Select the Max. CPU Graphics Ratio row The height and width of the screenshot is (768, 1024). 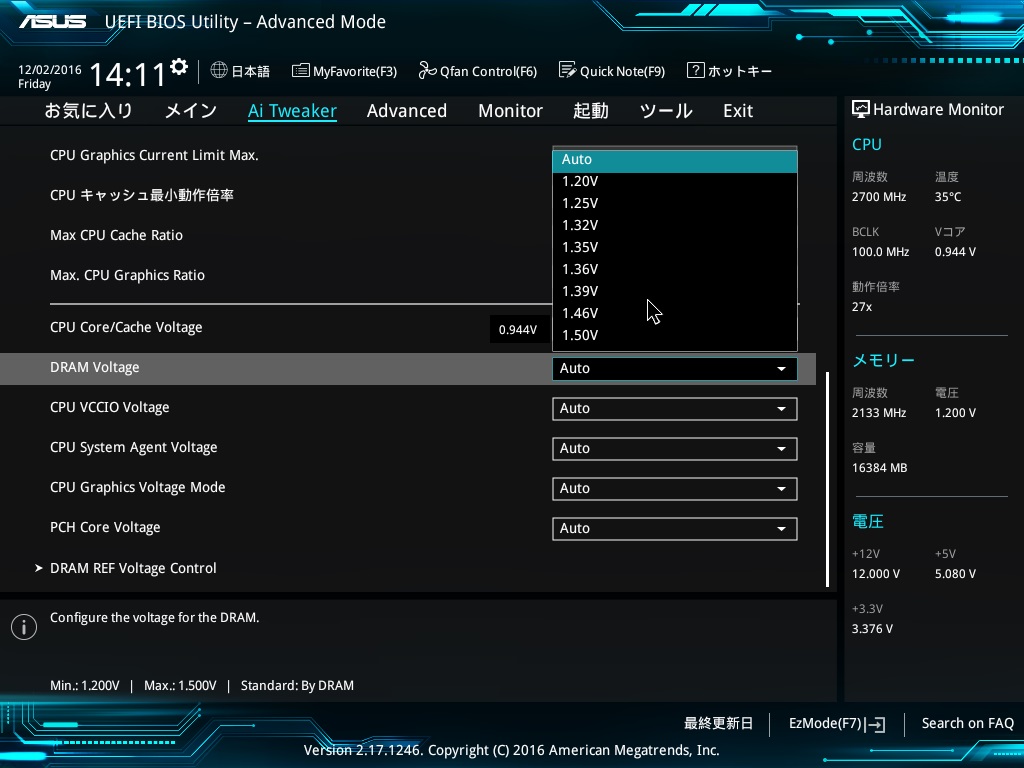tap(127, 276)
